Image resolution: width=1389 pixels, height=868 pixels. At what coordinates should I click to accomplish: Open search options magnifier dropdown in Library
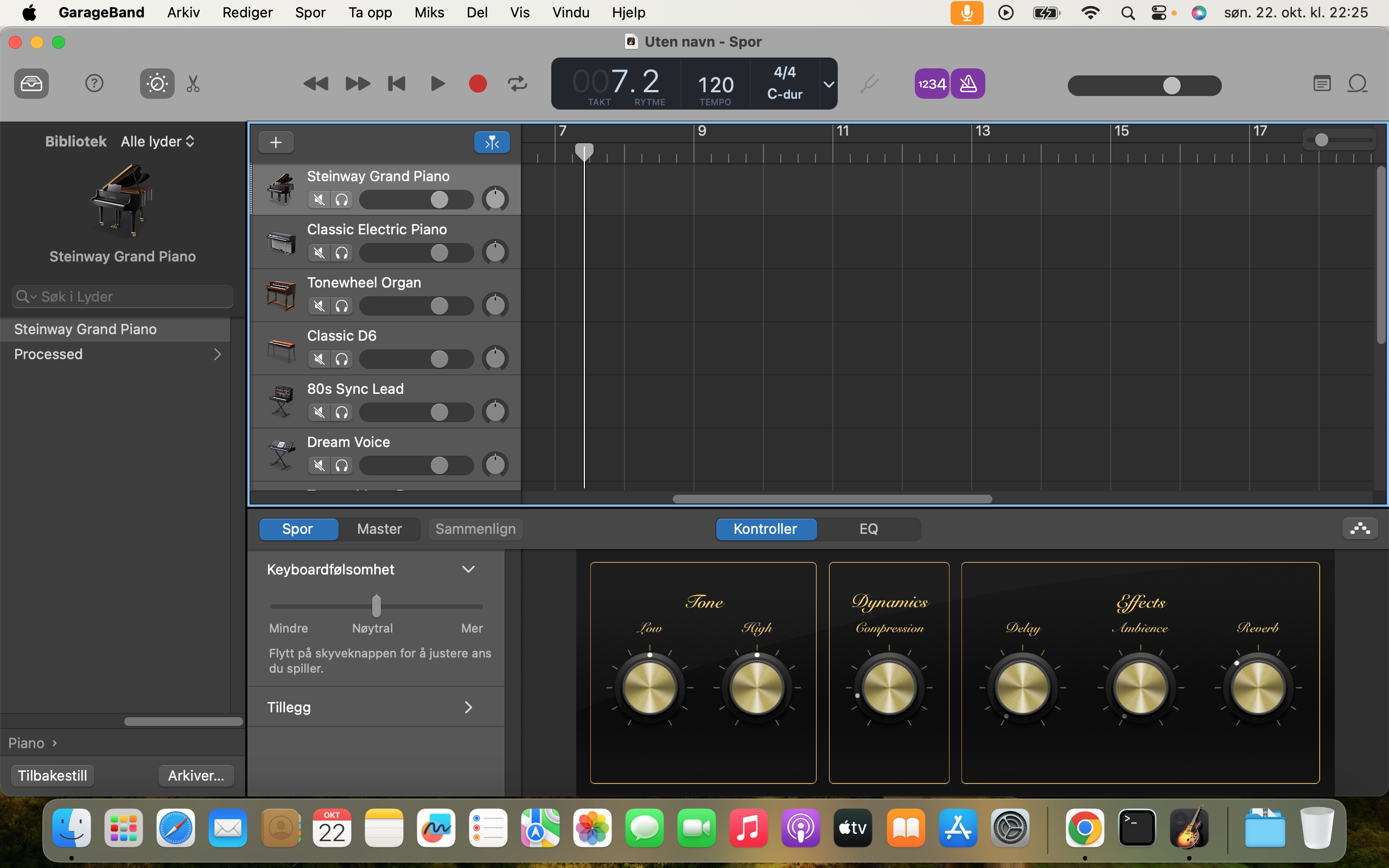coord(27,297)
